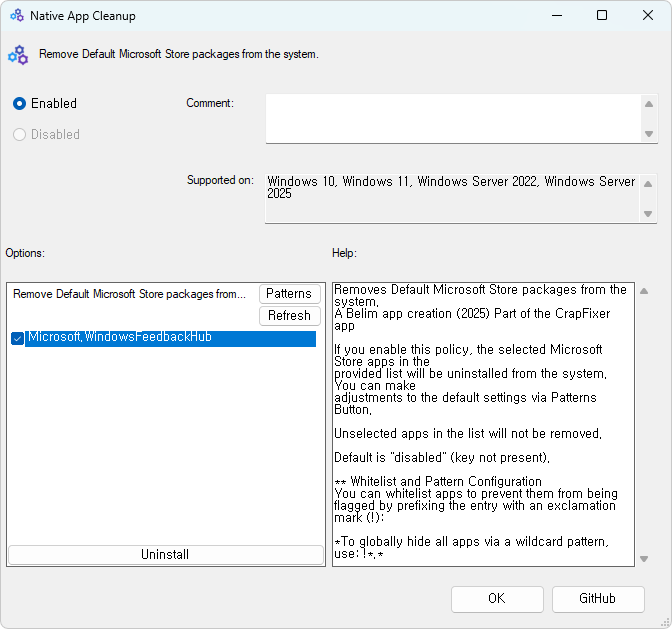The height and width of the screenshot is (629, 672).
Task: Click the policy header icon beside the Remove Default description
Action: (x=18, y=55)
